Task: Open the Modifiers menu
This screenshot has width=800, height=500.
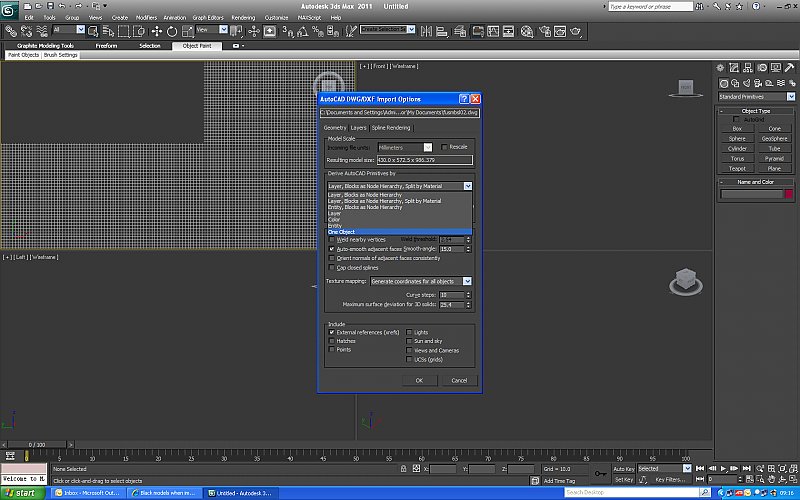Action: coord(146,17)
